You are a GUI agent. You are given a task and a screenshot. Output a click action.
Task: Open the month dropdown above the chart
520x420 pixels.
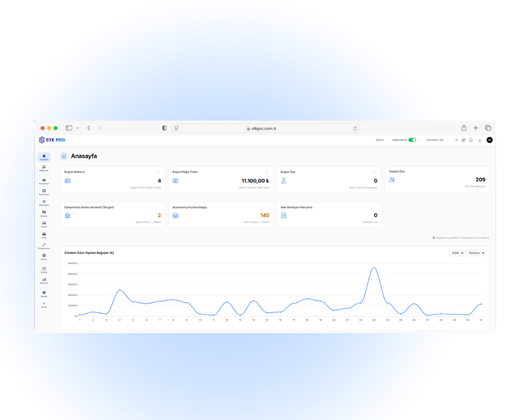coord(476,253)
